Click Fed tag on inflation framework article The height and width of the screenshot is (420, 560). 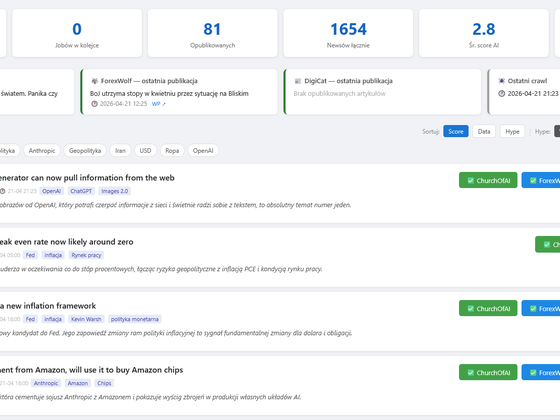30,319
